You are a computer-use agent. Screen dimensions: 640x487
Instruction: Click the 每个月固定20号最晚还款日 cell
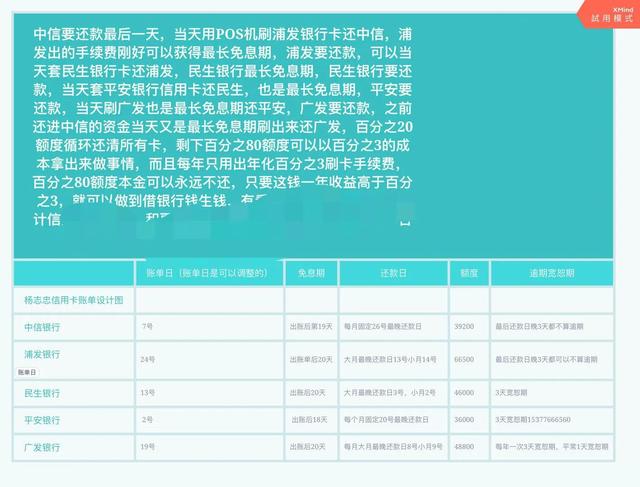coord(393,420)
